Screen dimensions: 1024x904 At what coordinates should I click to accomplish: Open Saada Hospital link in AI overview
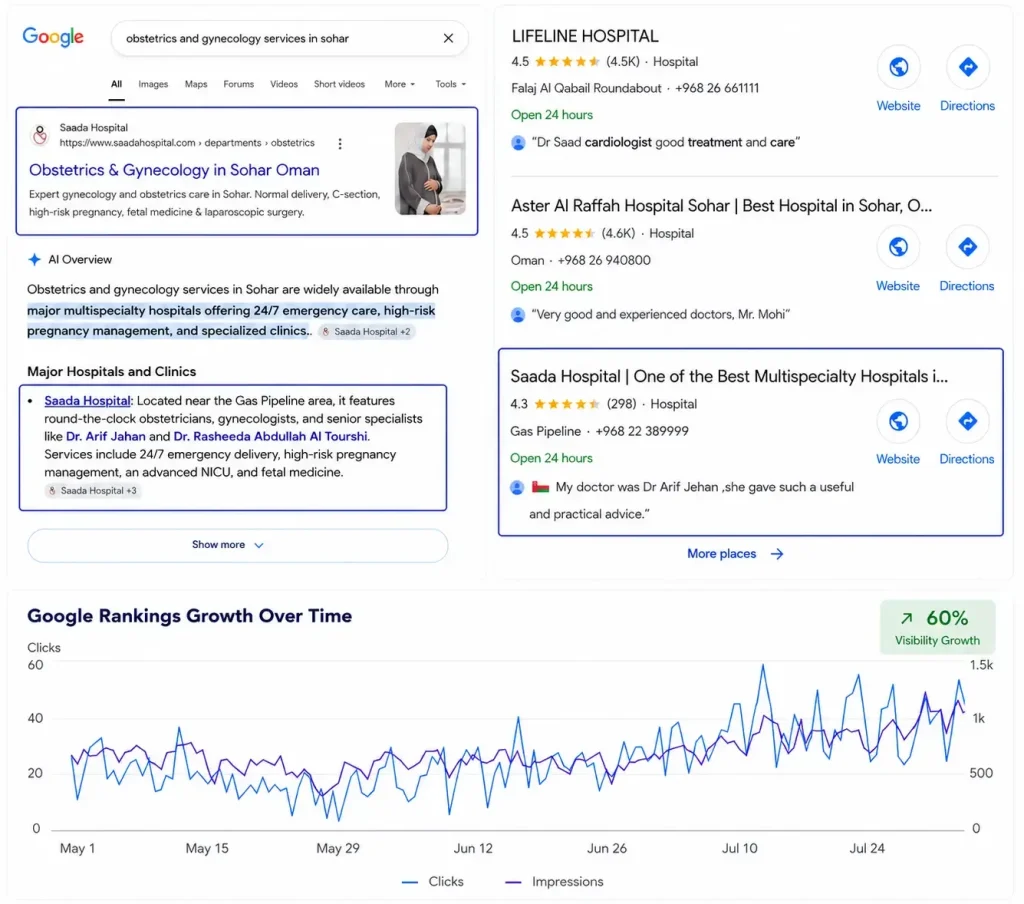click(87, 401)
